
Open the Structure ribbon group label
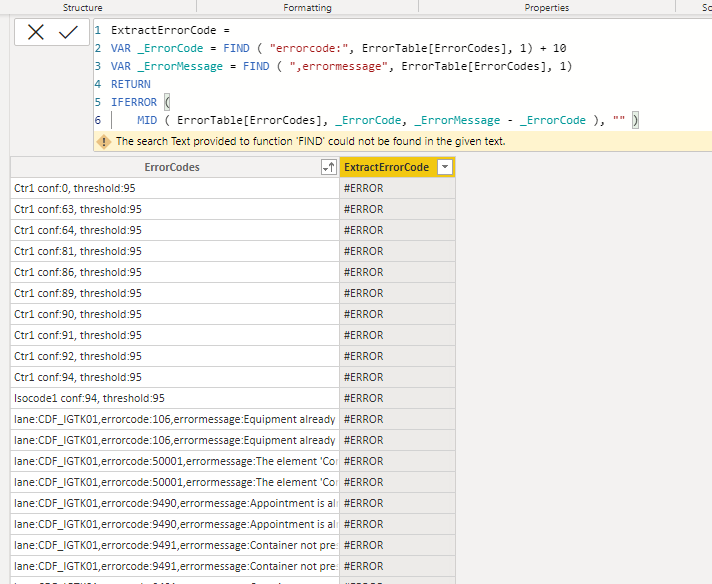tap(83, 8)
